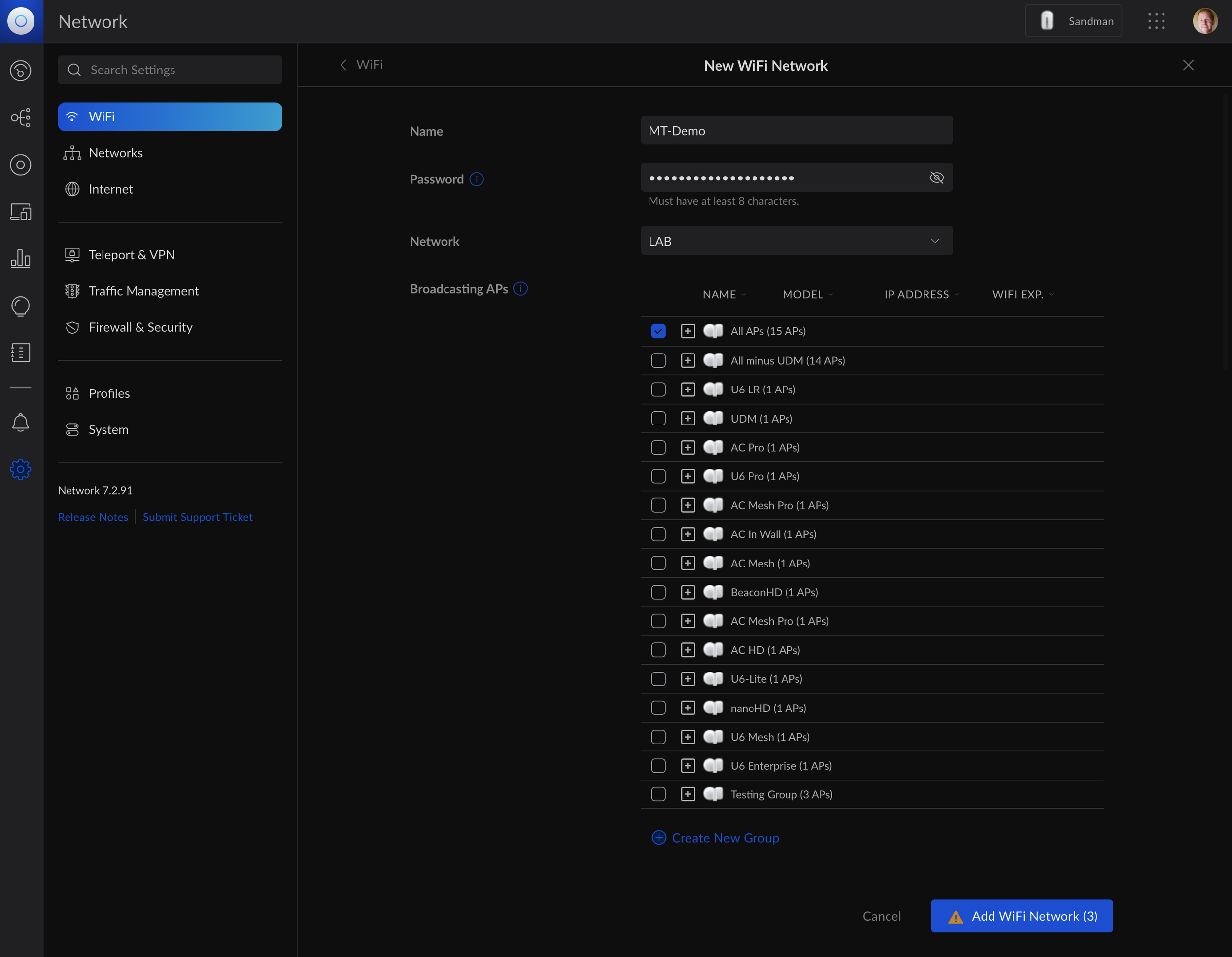Image resolution: width=1232 pixels, height=957 pixels.
Task: Click the Create New Group link
Action: [x=724, y=838]
